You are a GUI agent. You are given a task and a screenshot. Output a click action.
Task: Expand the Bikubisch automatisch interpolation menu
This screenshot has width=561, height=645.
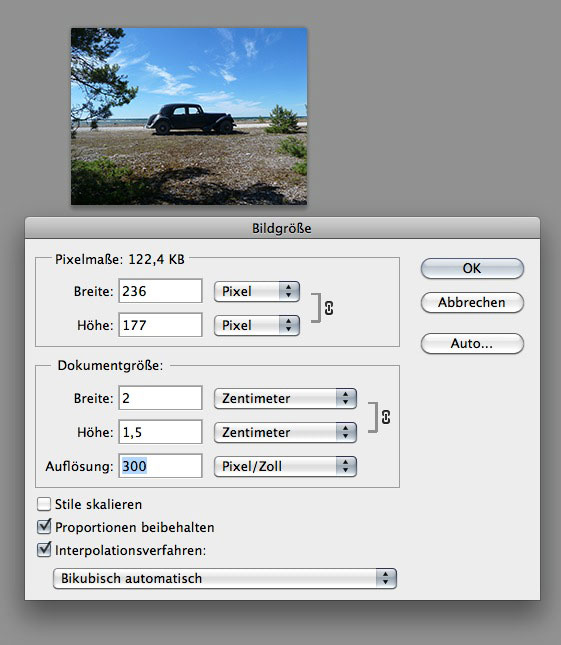pyautogui.click(x=225, y=578)
